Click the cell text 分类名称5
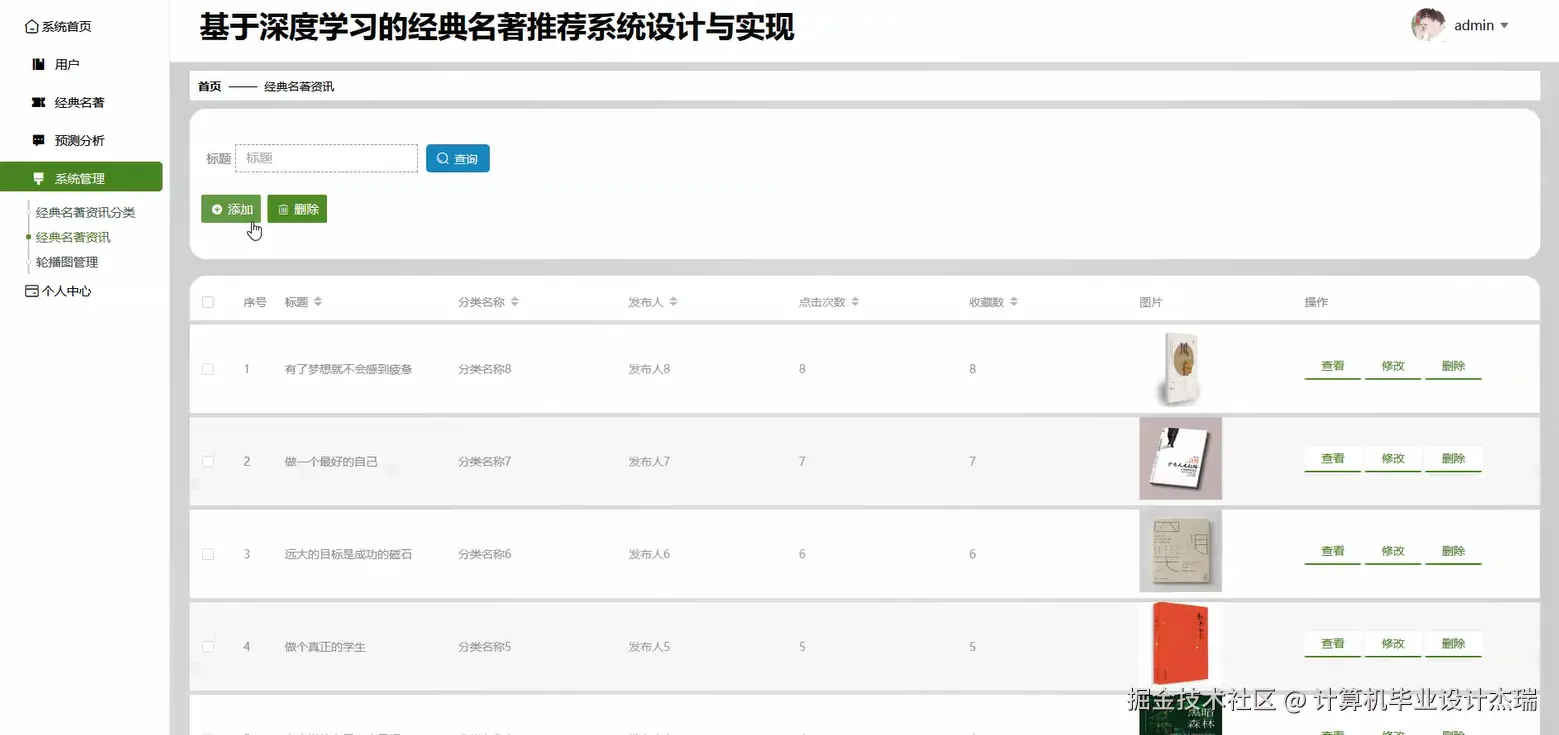The image size is (1559, 735). pos(485,647)
